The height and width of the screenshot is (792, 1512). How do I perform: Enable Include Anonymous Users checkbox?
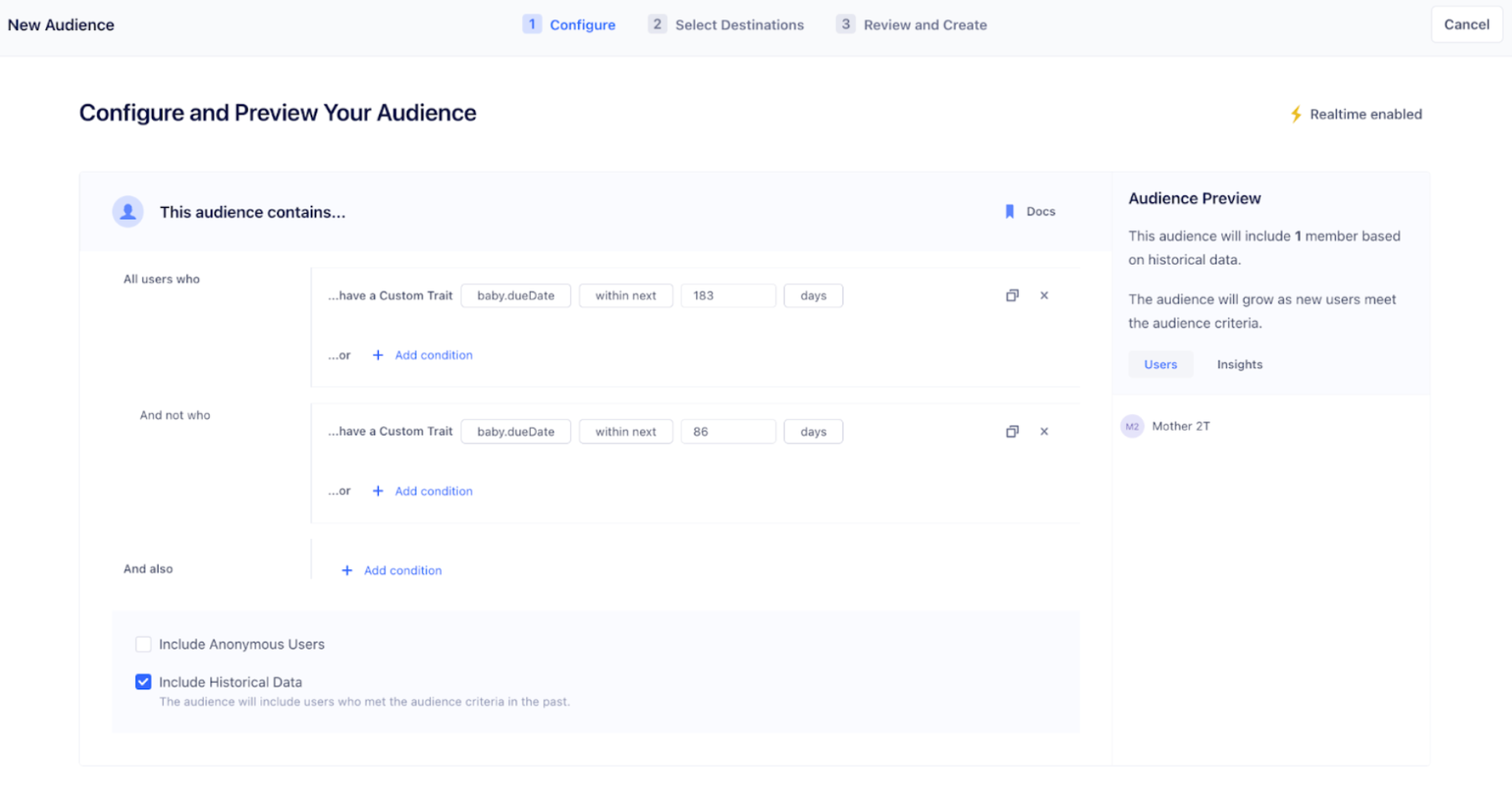tap(144, 644)
